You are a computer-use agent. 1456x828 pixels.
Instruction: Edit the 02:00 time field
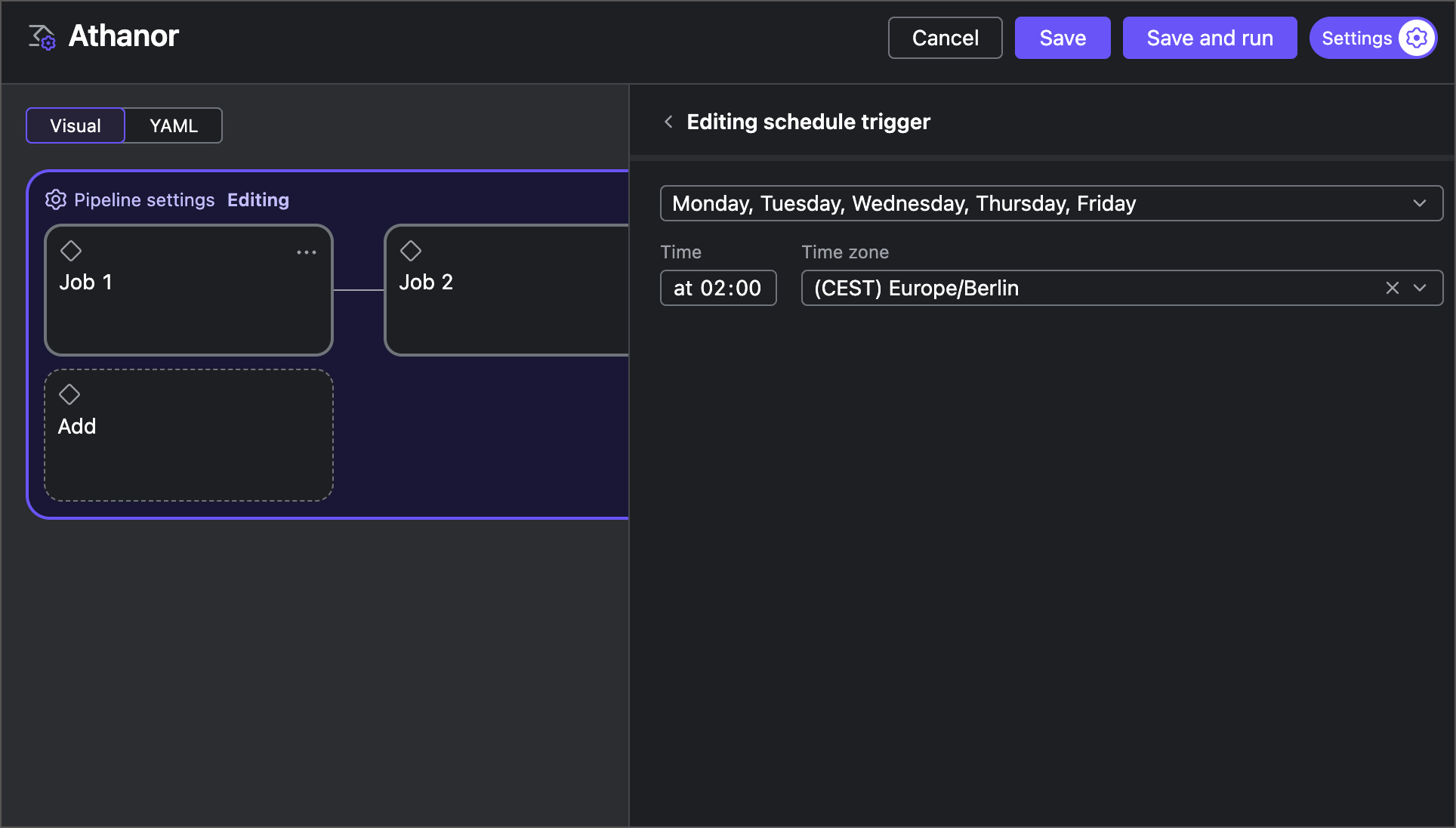718,288
